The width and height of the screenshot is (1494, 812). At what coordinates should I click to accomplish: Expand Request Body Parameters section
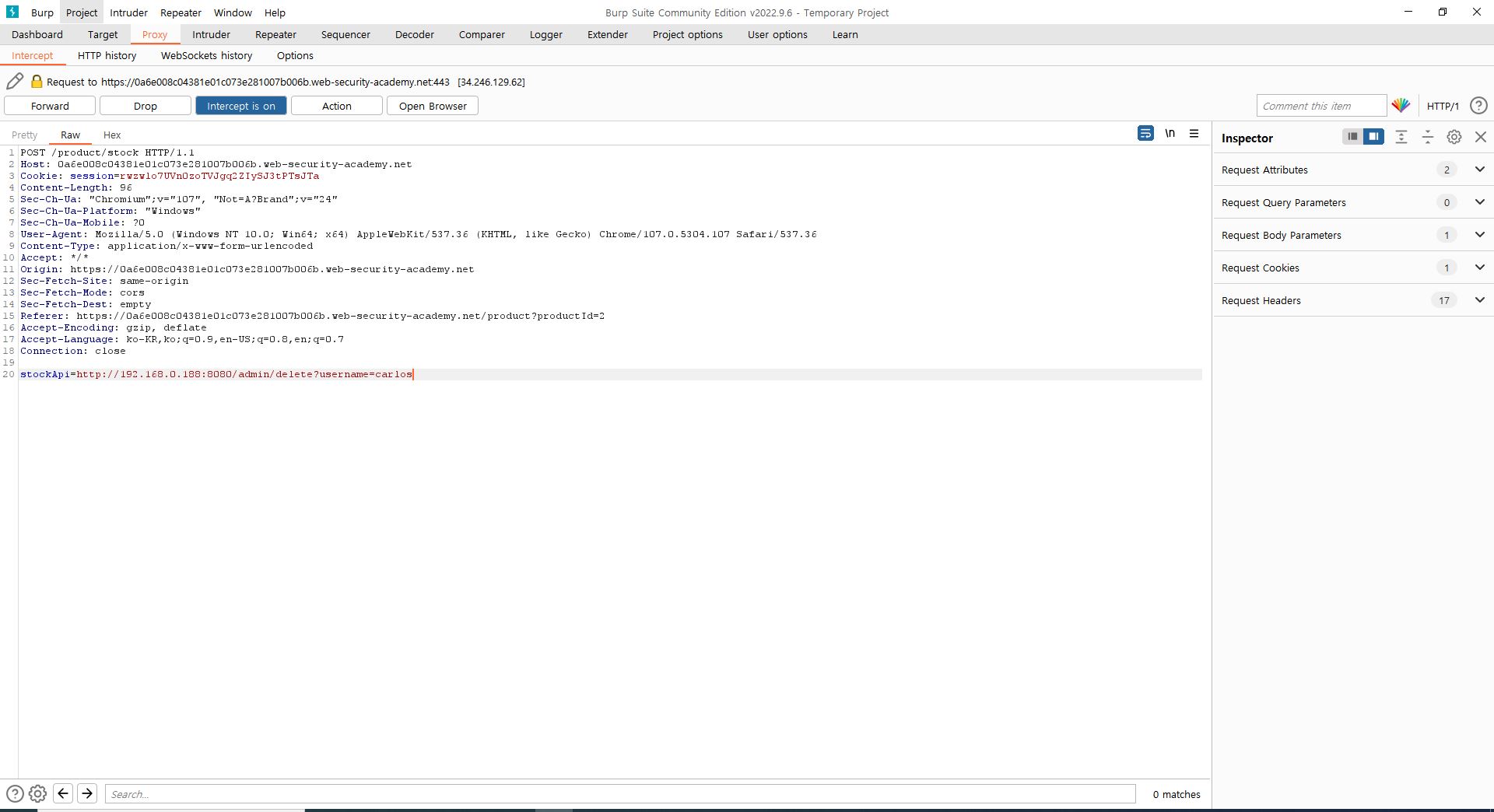(x=1479, y=235)
